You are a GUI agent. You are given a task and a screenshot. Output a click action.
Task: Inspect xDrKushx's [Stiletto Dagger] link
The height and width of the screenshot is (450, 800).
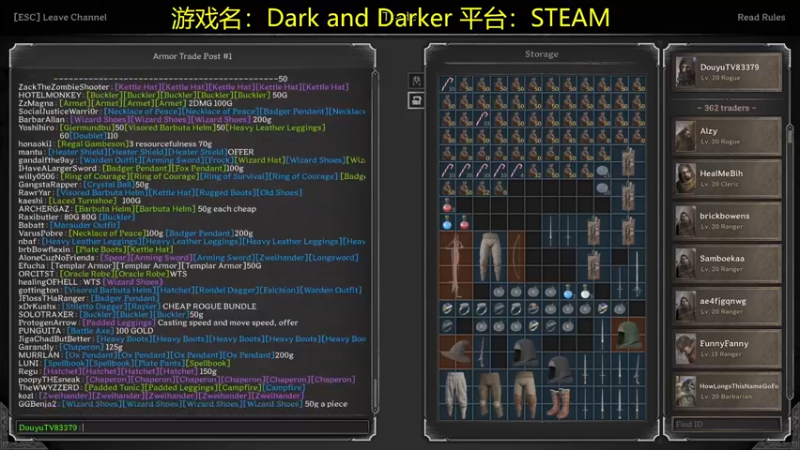(x=93, y=306)
